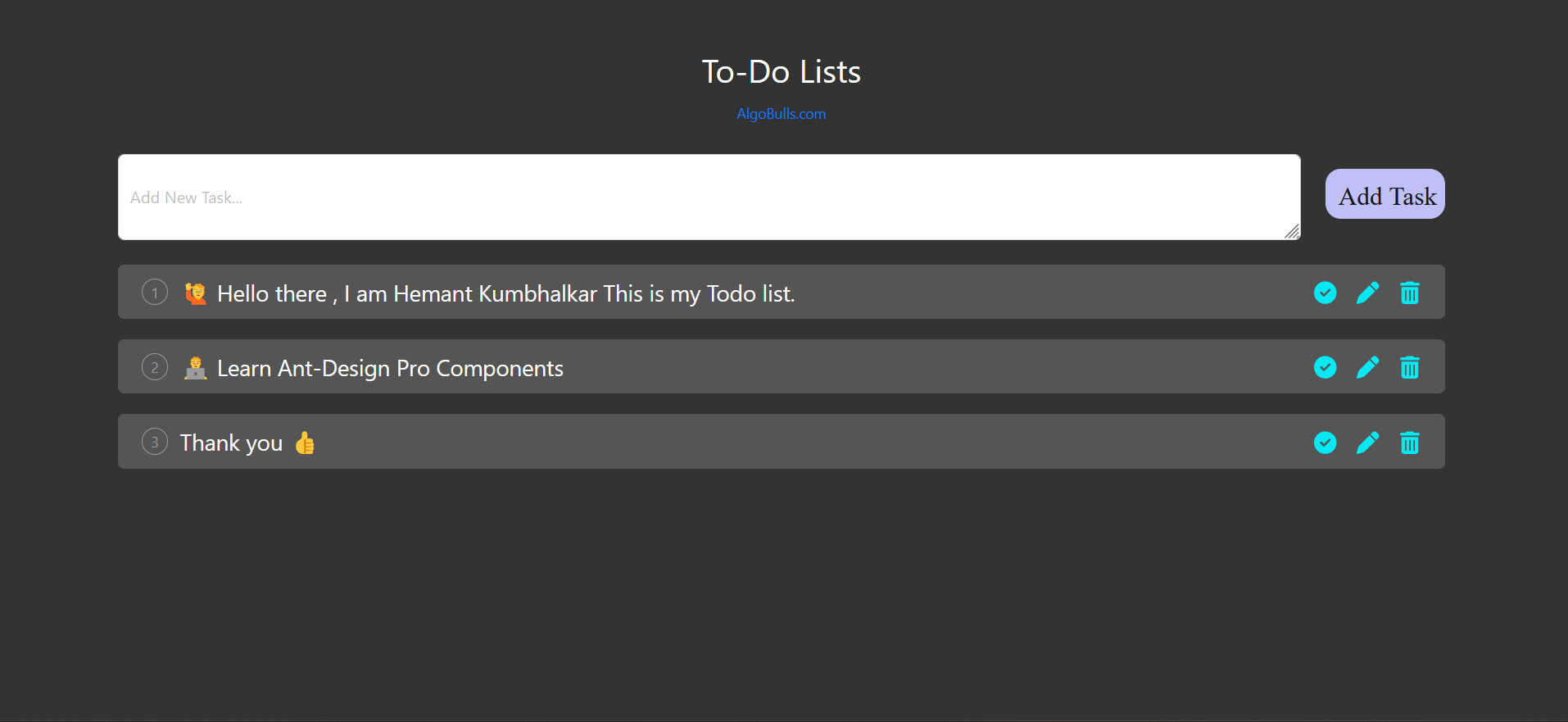
Task: Open the AlgoBulls.com link
Action: pyautogui.click(x=781, y=114)
